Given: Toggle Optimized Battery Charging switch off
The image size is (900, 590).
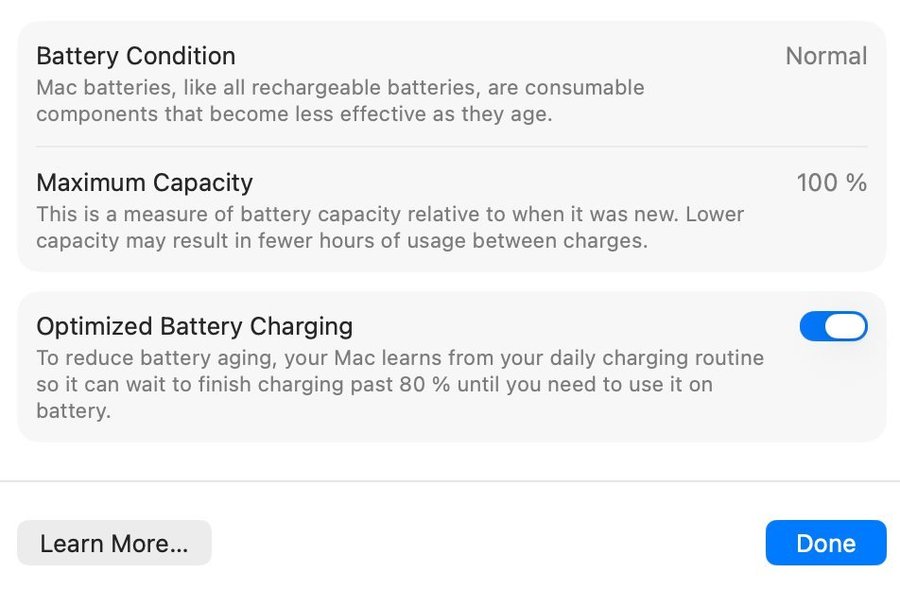Looking at the screenshot, I should [x=833, y=327].
